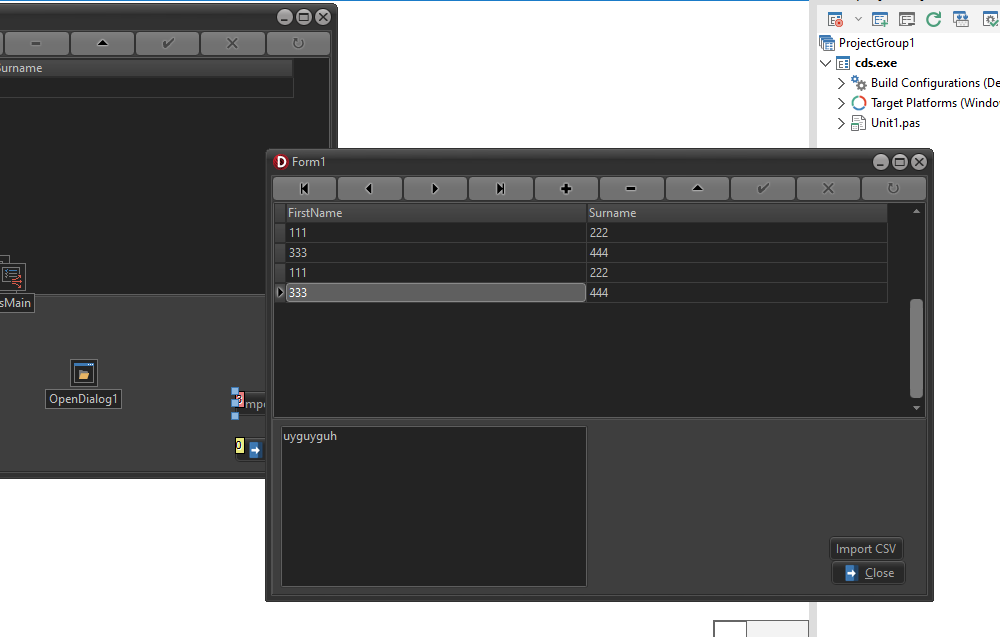Expand the Target Platforms node
Screen dimensions: 1000x637
pos(841,103)
